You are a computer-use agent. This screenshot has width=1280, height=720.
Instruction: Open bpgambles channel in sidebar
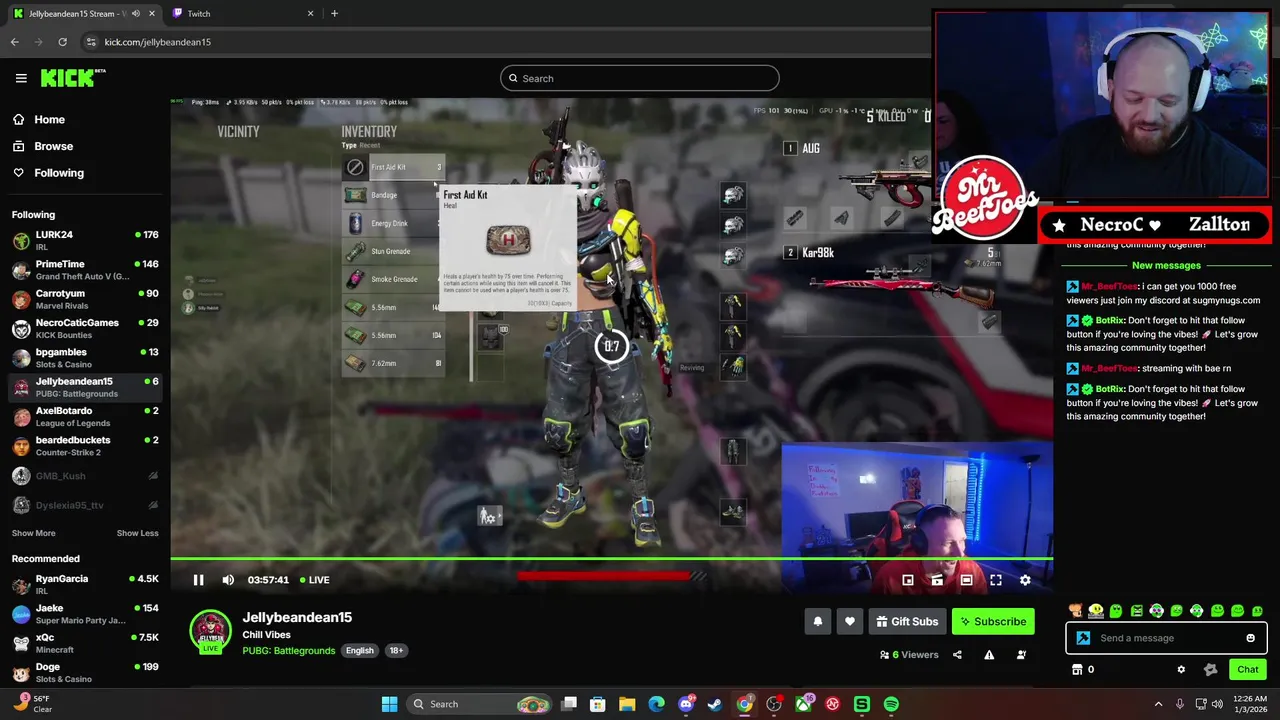coord(85,358)
